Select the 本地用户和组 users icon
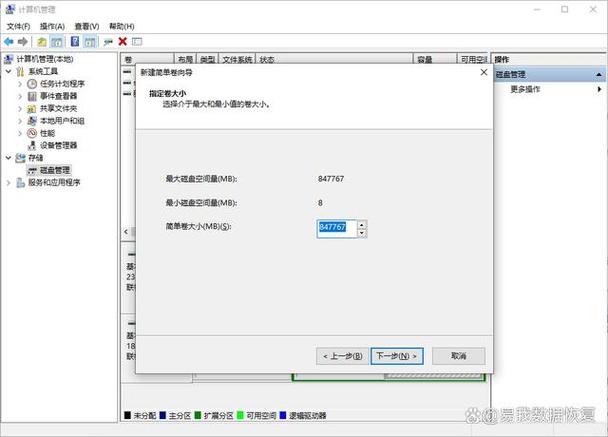Image resolution: width=608 pixels, height=437 pixels. click(32, 121)
